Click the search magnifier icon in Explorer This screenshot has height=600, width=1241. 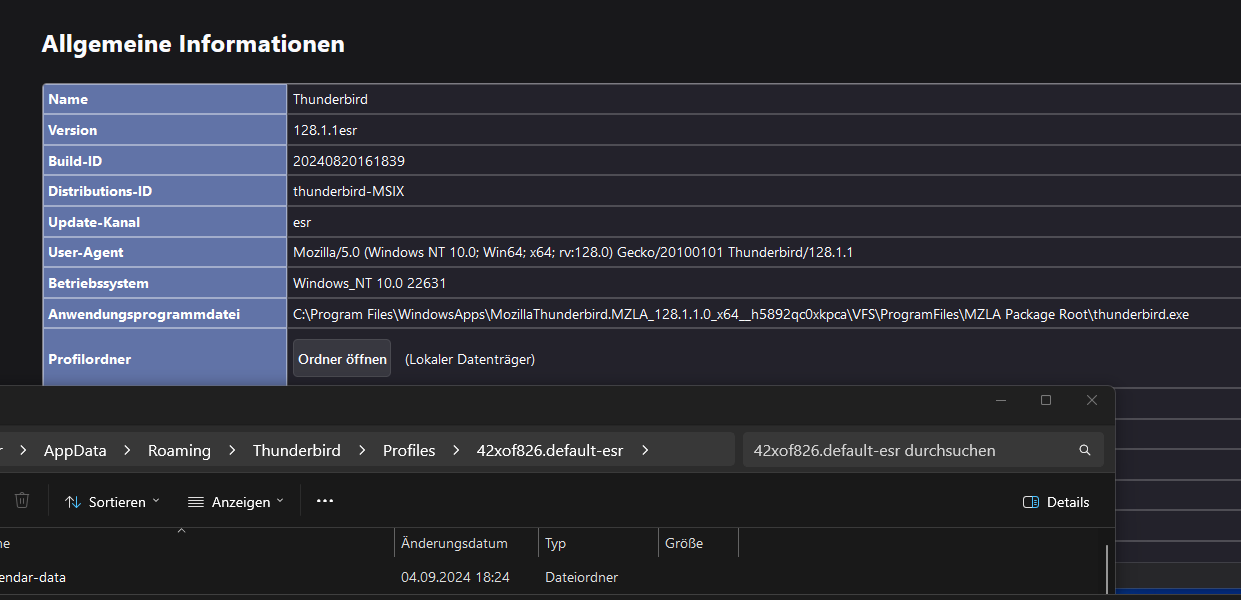[x=1085, y=450]
